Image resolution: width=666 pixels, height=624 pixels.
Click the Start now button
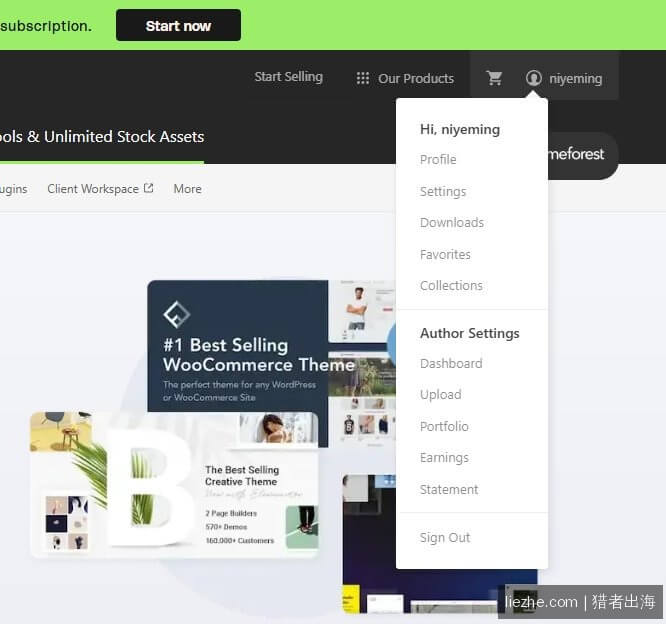(x=178, y=25)
